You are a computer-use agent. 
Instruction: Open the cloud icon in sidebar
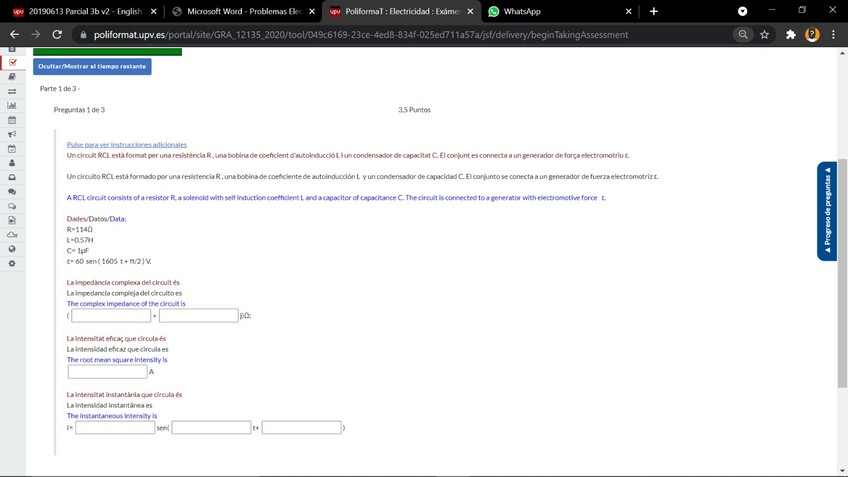[12, 235]
